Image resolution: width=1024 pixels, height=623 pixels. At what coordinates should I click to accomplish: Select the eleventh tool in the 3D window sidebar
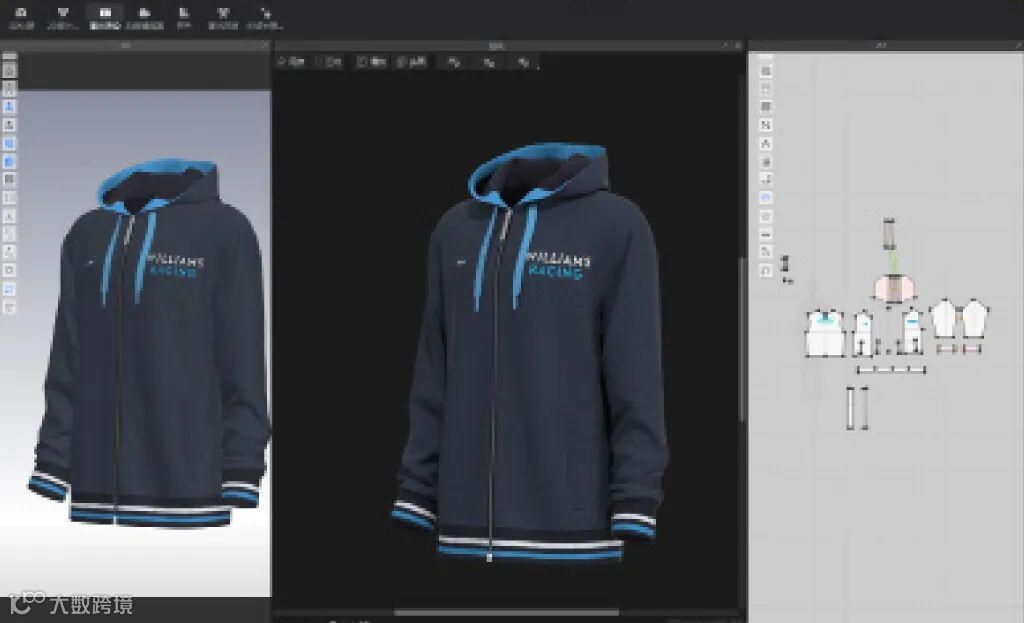(9, 252)
